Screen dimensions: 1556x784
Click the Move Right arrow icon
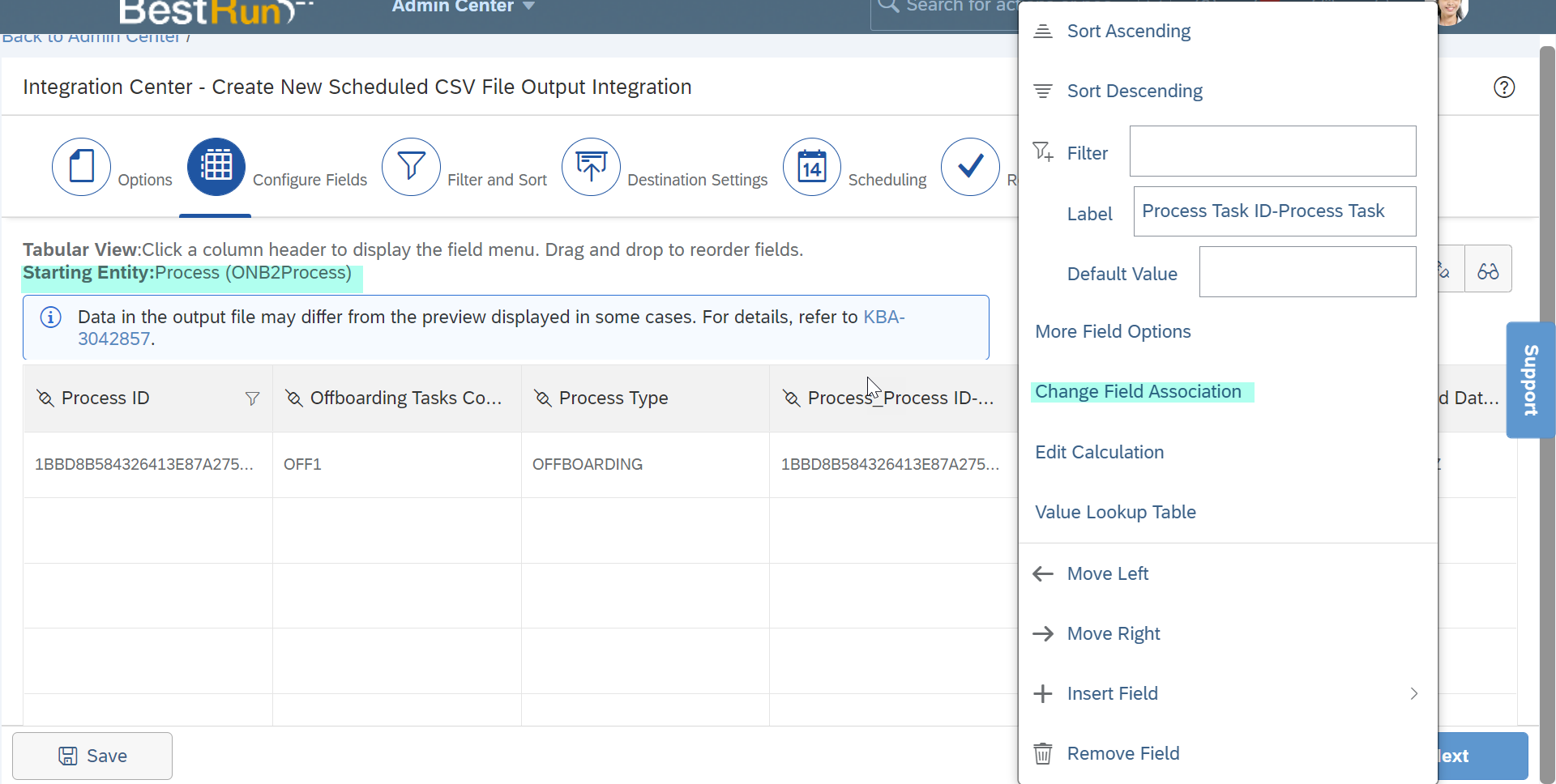coord(1043,634)
